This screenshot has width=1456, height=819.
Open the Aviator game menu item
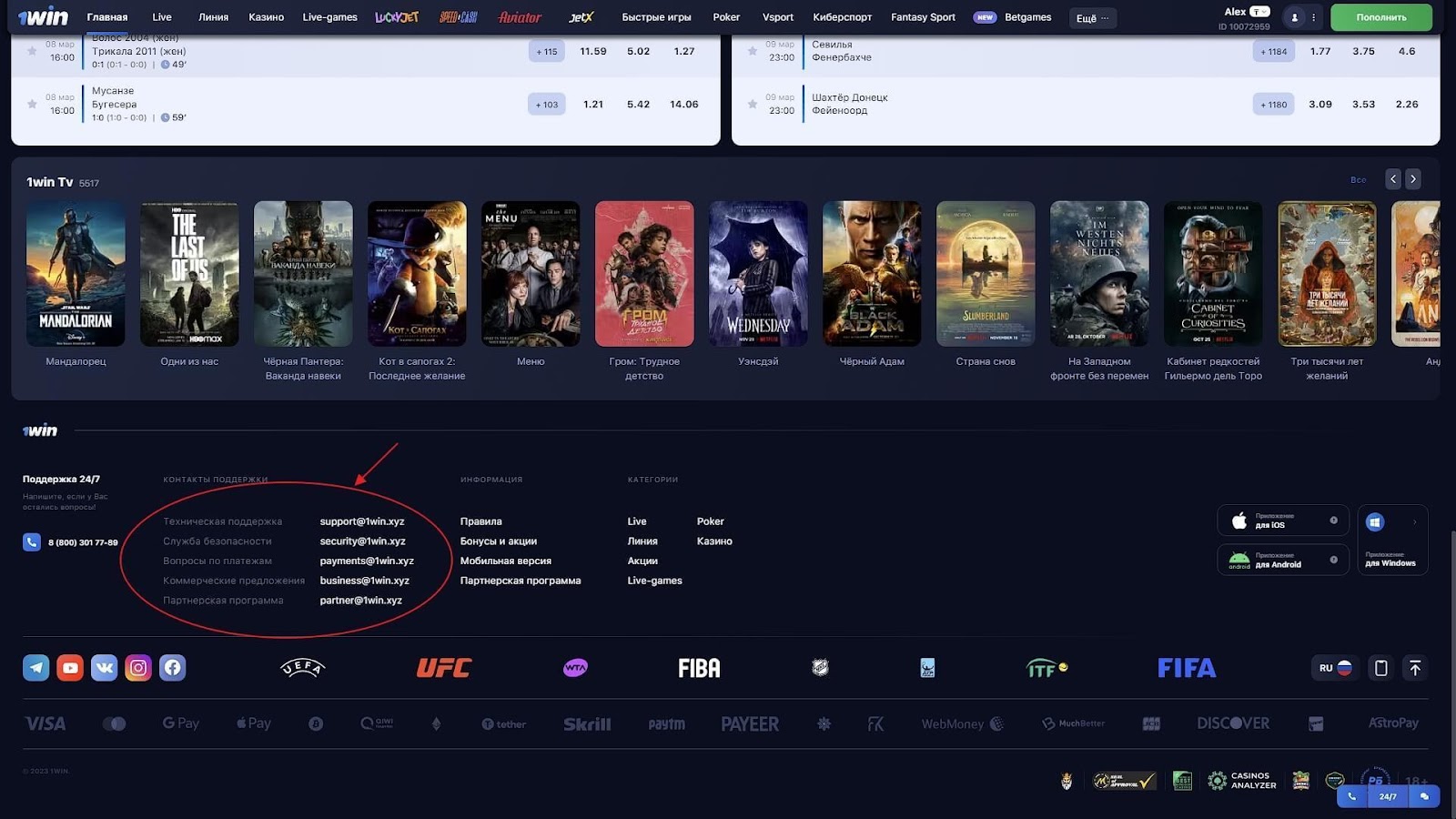(520, 17)
